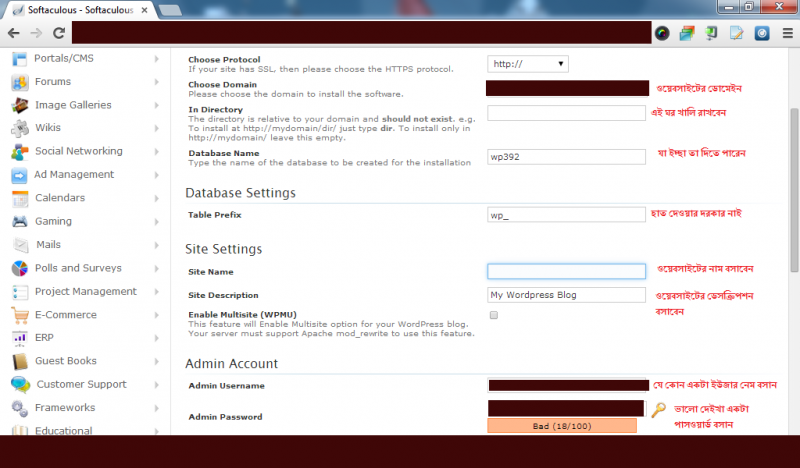The height and width of the screenshot is (468, 800).
Task: Click the Choose Domain field
Action: [567, 88]
